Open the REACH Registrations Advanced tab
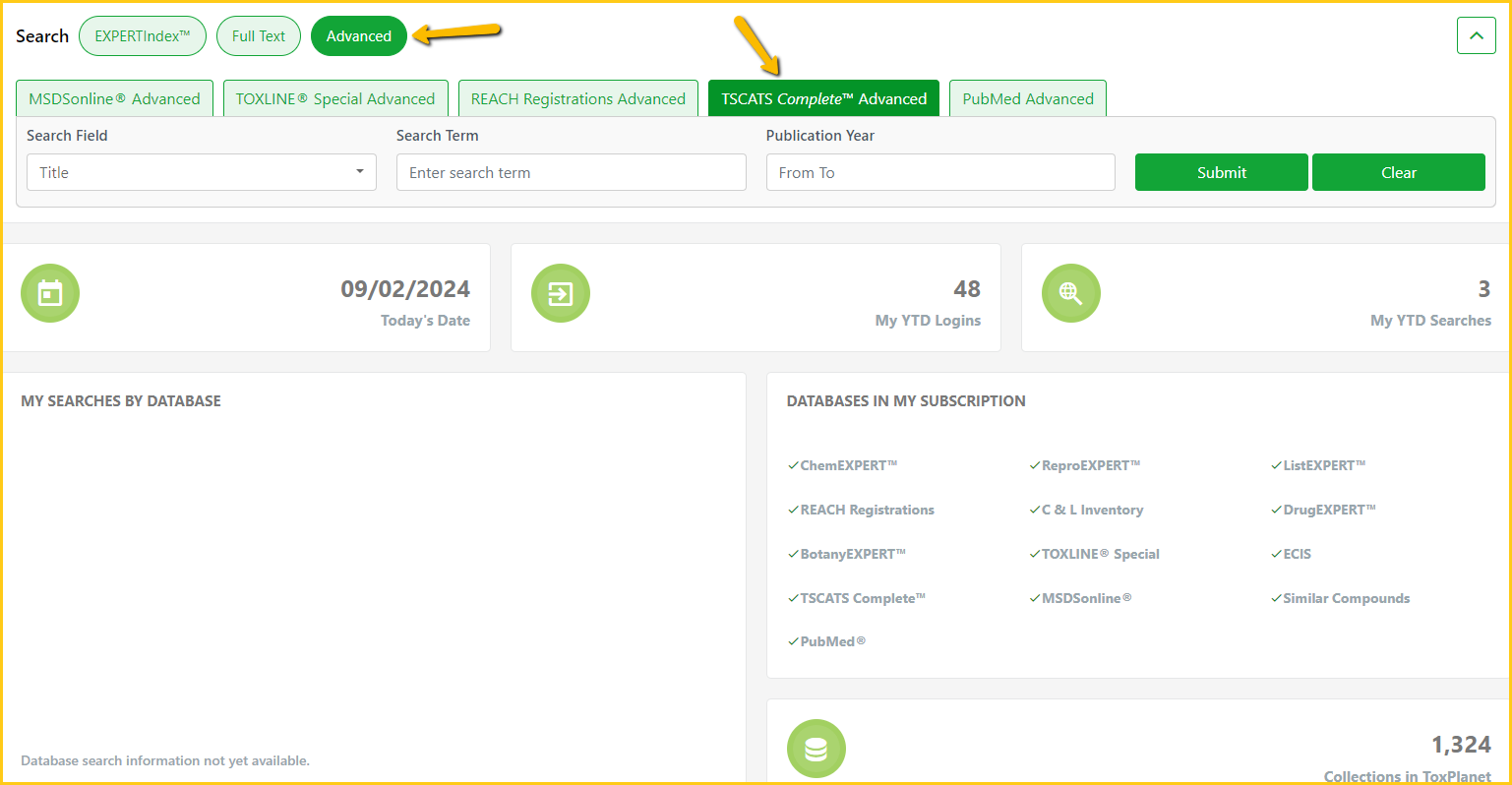 coord(578,98)
